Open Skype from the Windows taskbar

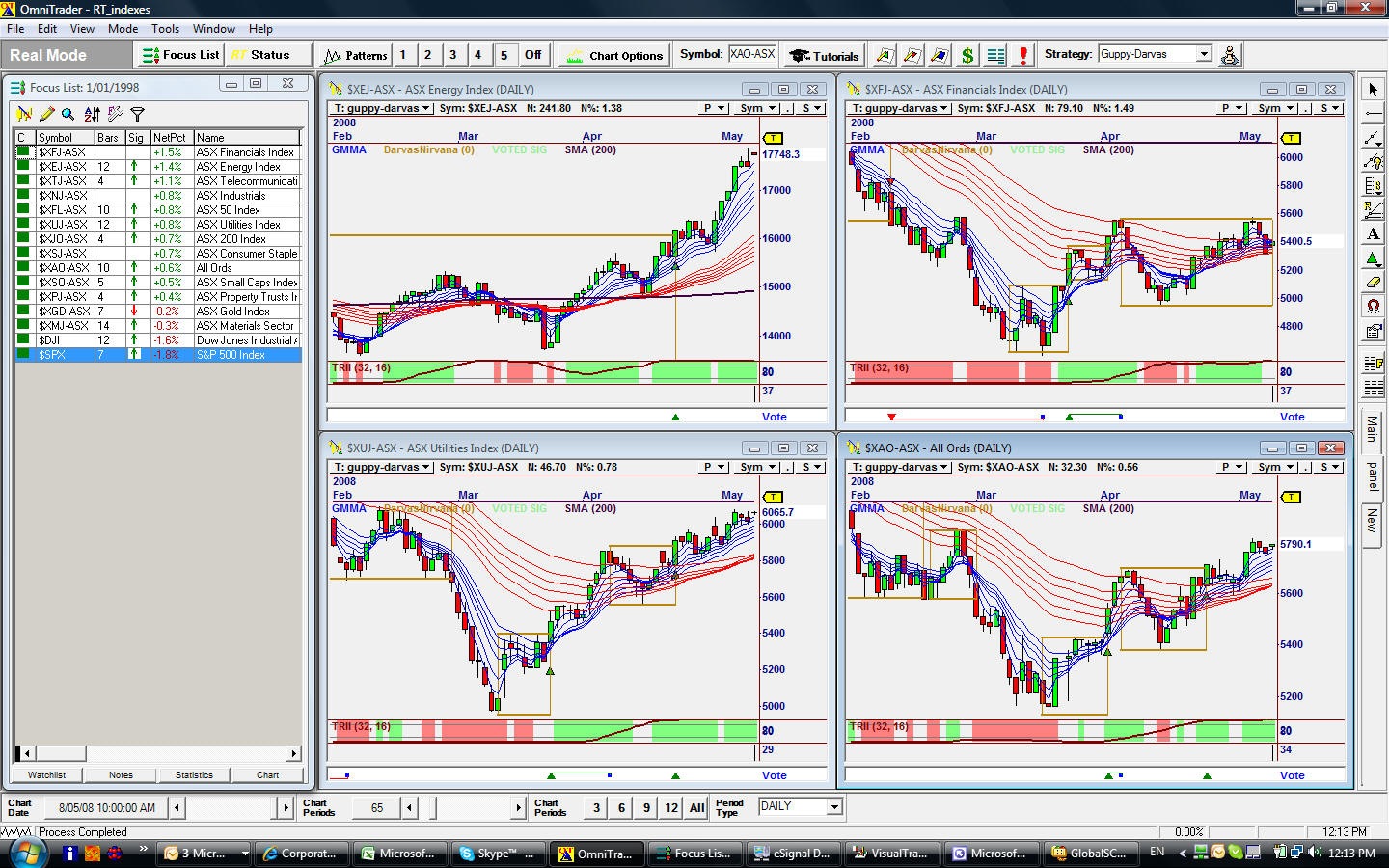[x=498, y=854]
